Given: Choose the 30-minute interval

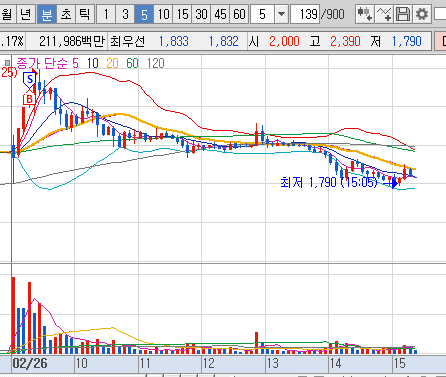Looking at the screenshot, I should 201,14.
